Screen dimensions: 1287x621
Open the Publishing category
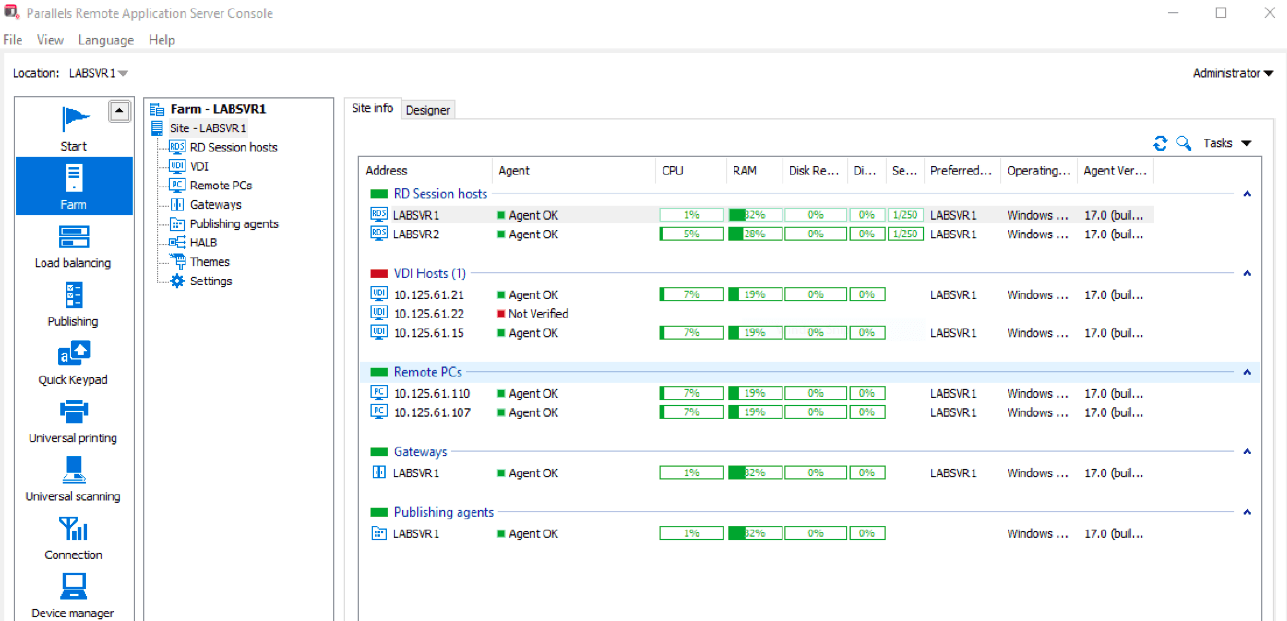(x=74, y=303)
